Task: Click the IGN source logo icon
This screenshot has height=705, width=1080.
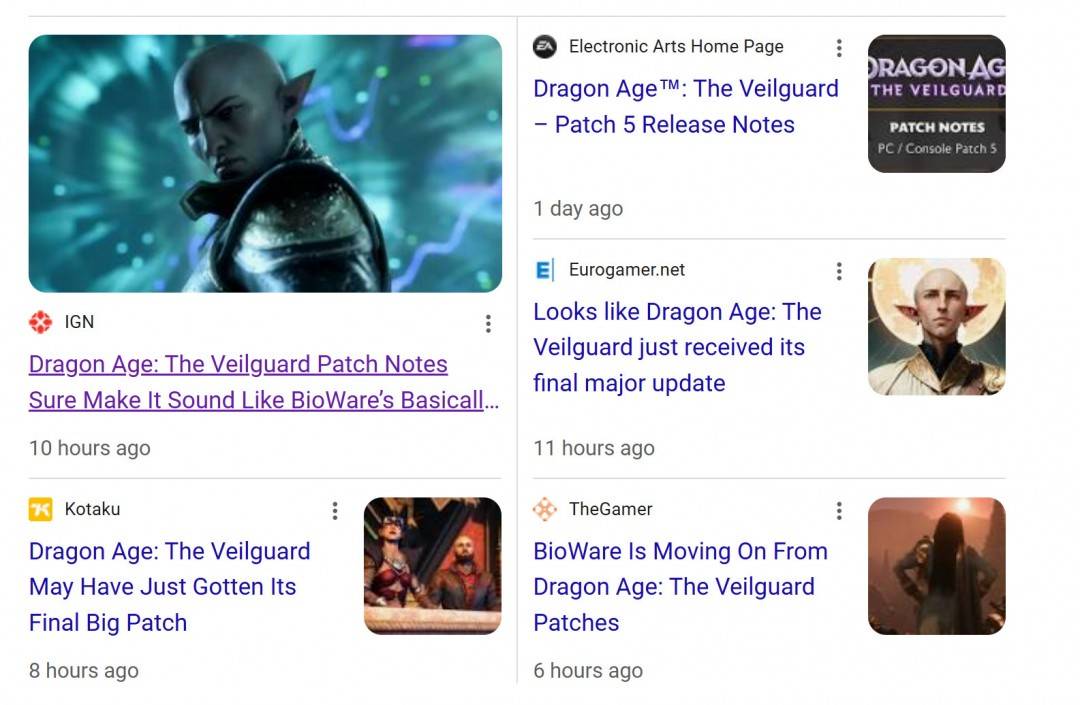Action: pyautogui.click(x=41, y=322)
